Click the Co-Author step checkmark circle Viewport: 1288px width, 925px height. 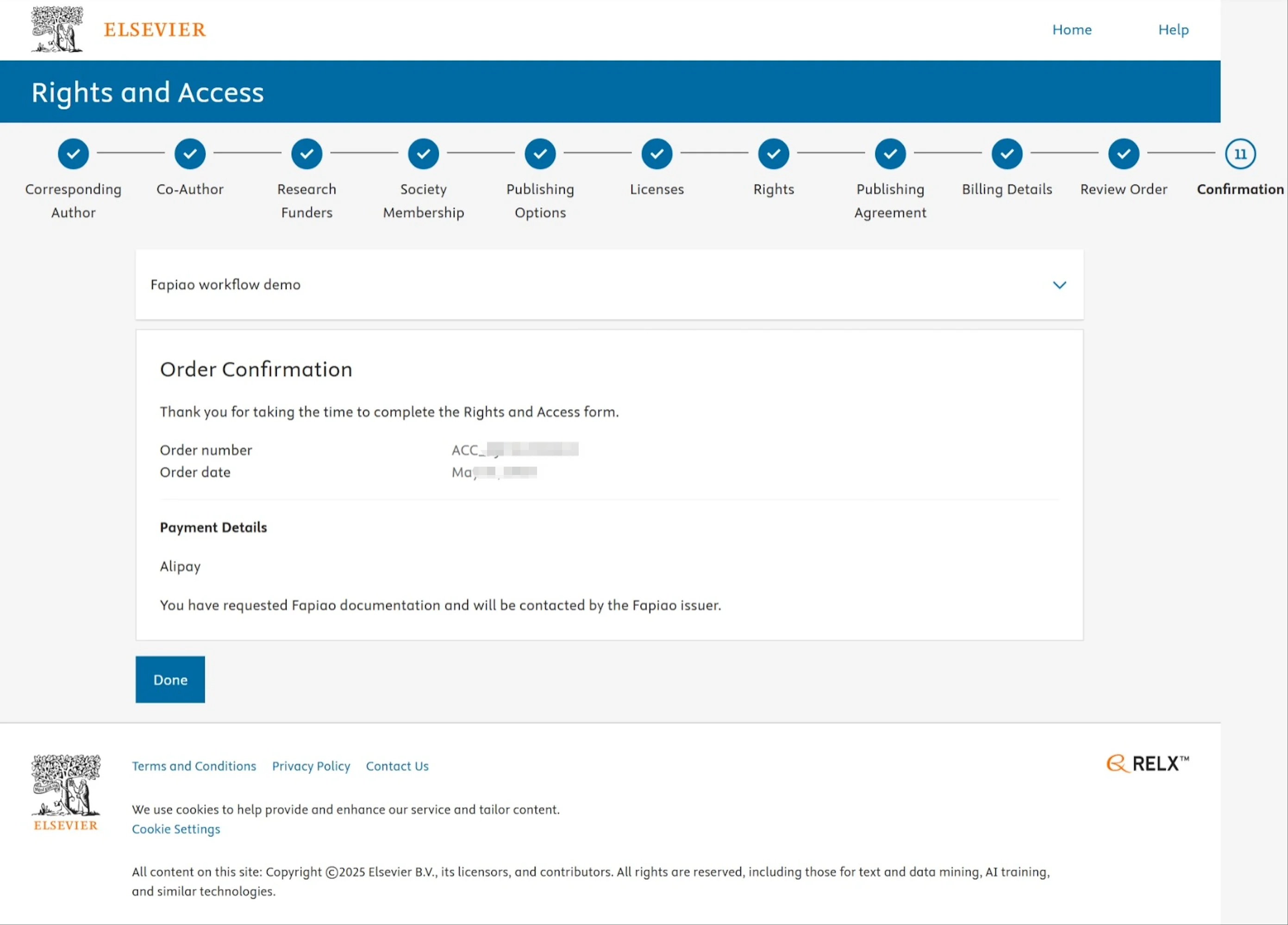(x=190, y=154)
